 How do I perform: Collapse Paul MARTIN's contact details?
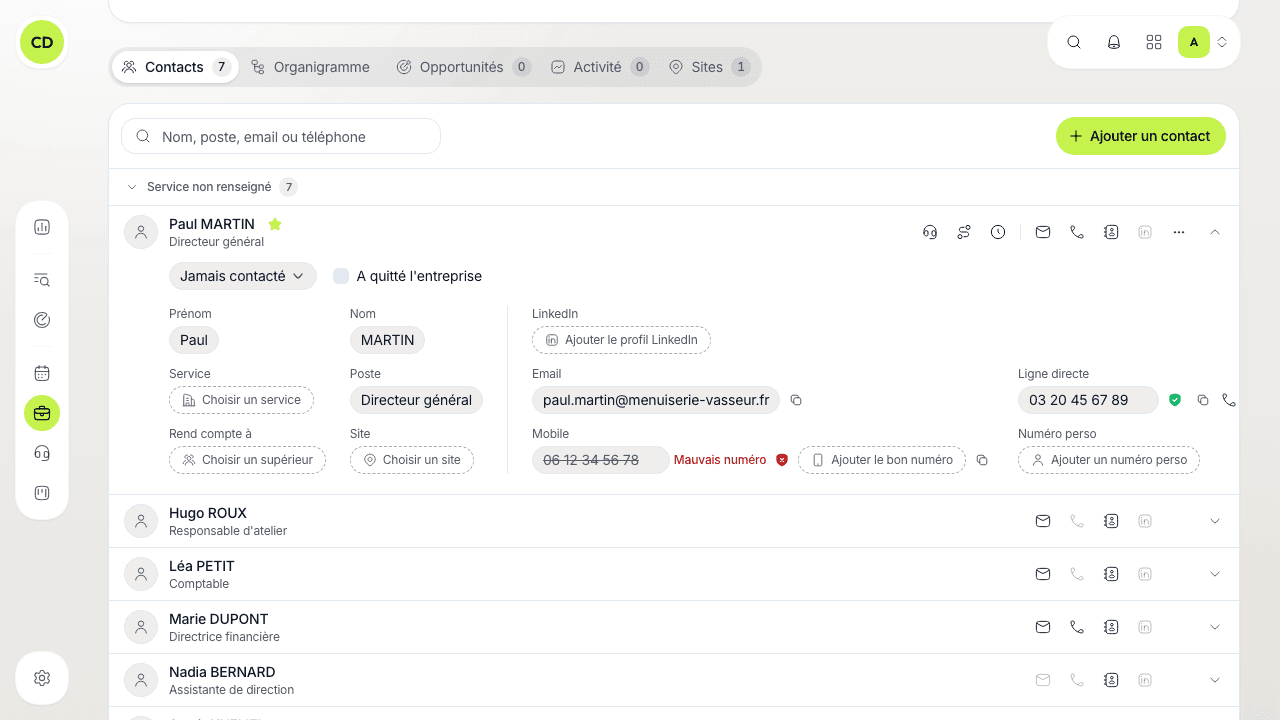1215,232
